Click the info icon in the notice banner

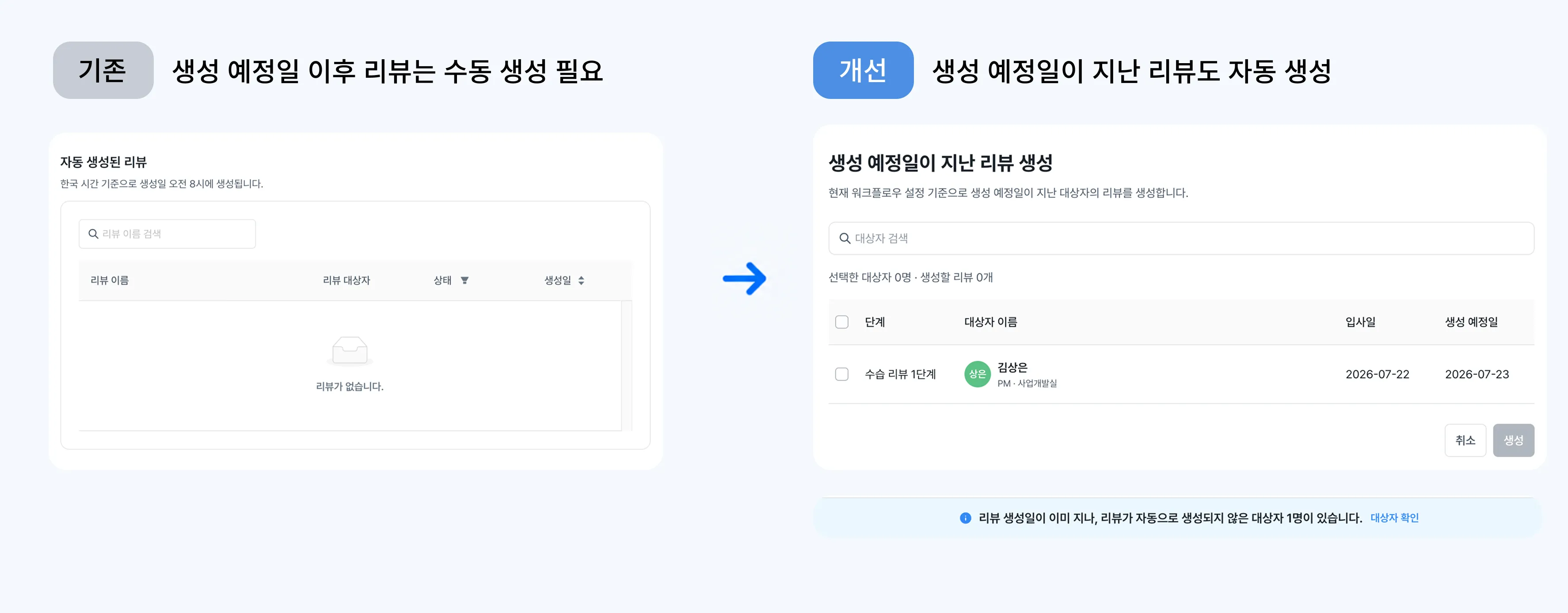point(965,518)
